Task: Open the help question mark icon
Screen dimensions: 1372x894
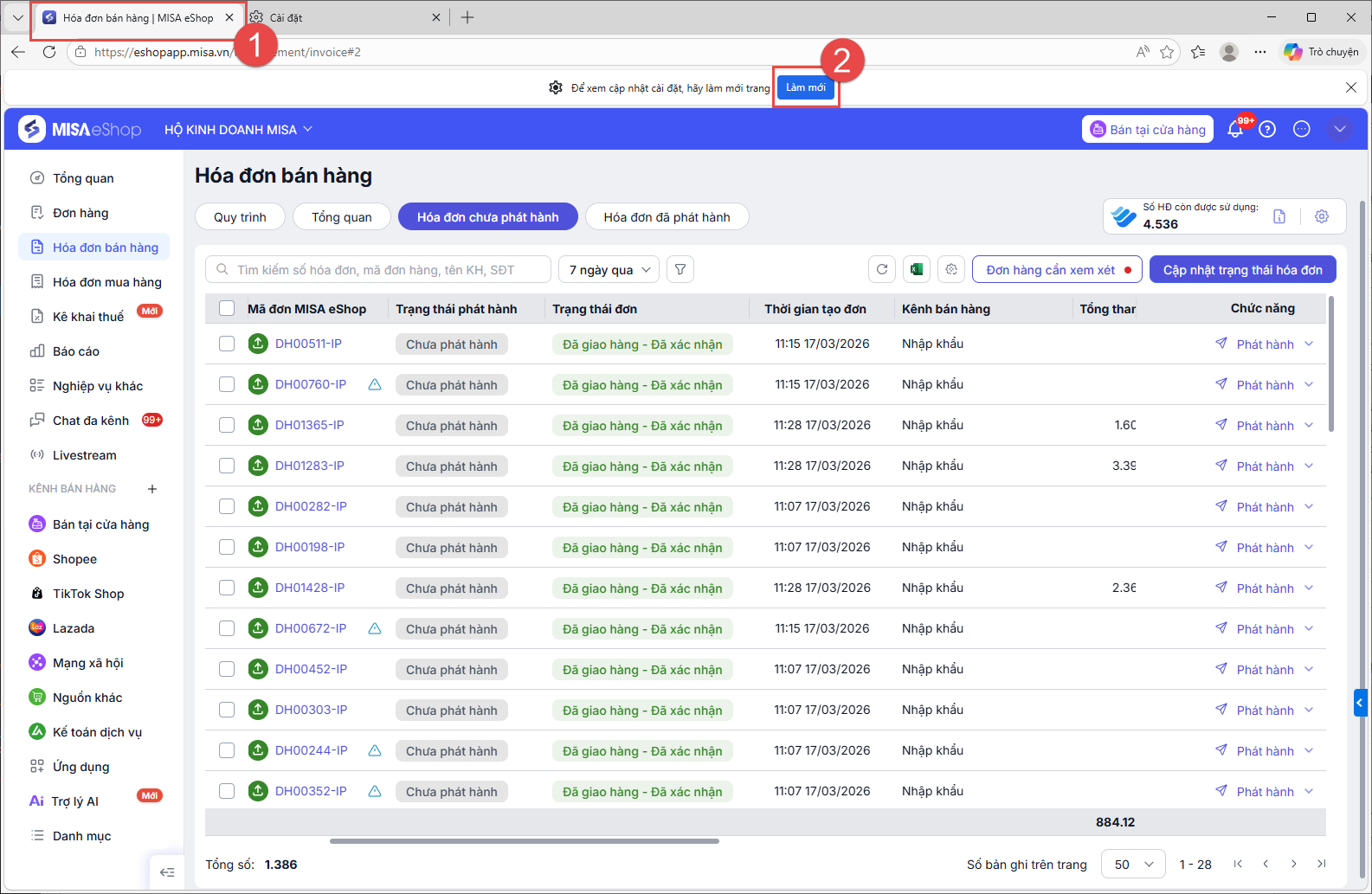Action: click(x=1267, y=130)
